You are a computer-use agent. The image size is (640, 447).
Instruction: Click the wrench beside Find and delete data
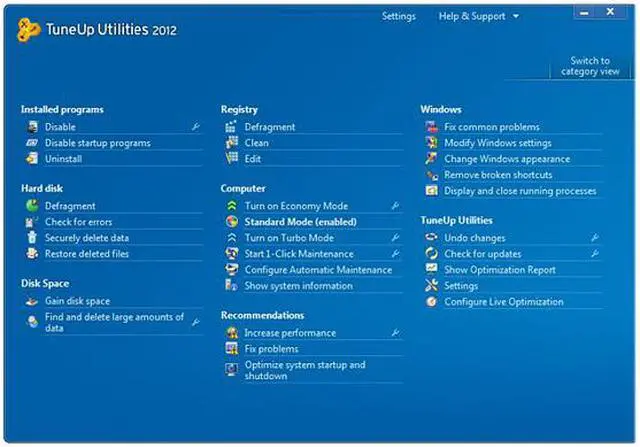tap(196, 322)
